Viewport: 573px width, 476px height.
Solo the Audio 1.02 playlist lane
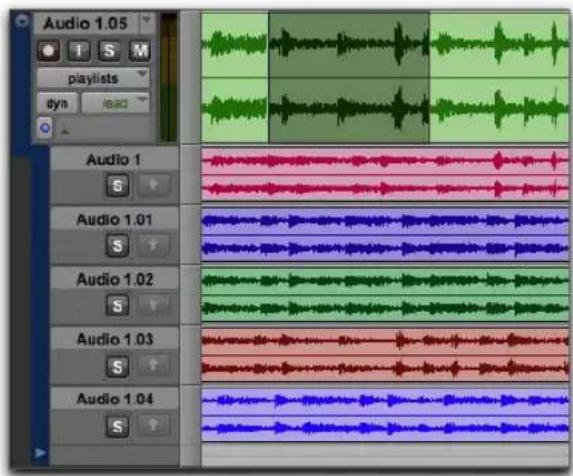[117, 305]
